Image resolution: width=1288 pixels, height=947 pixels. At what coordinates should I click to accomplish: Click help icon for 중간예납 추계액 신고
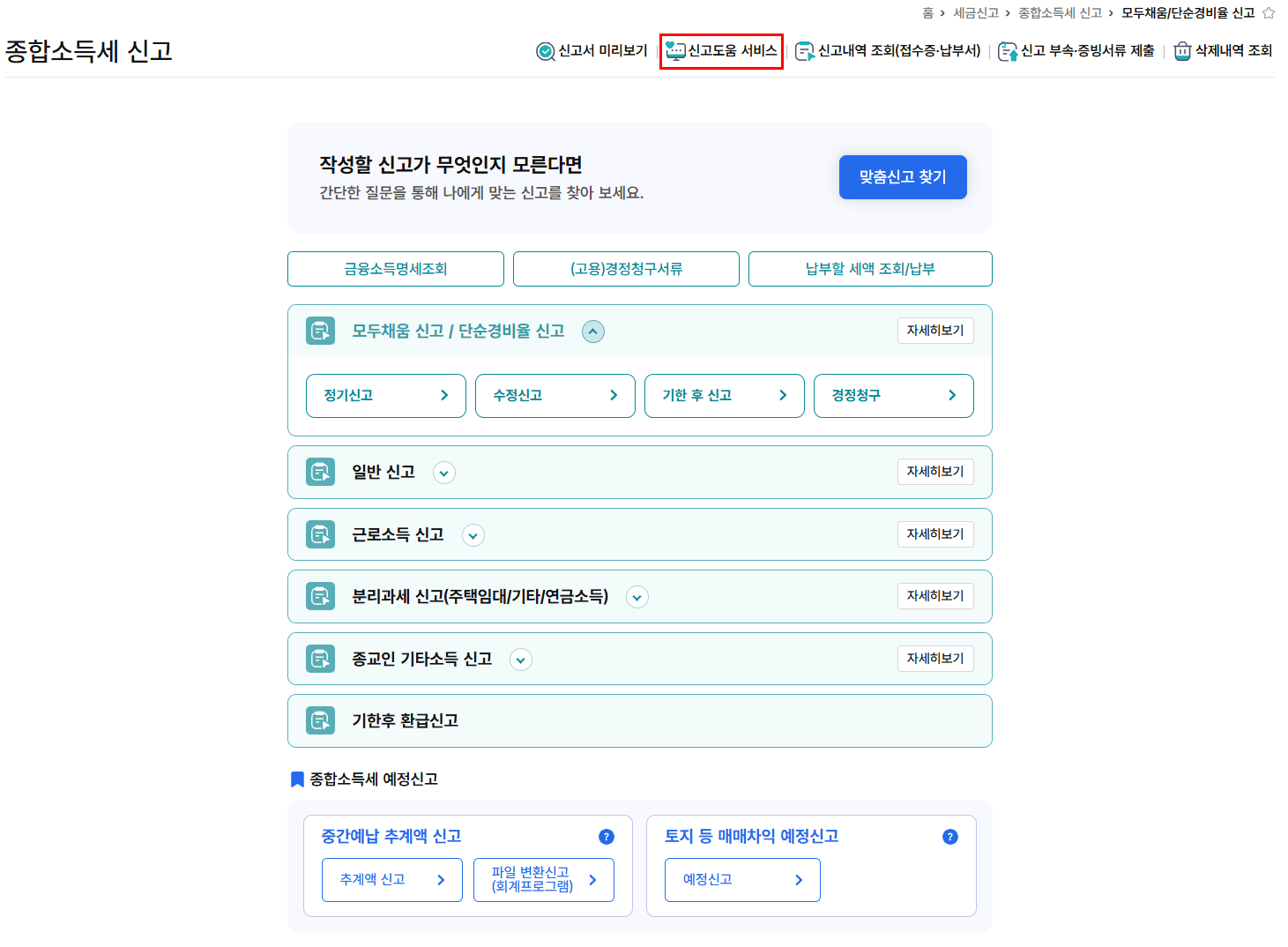click(607, 837)
